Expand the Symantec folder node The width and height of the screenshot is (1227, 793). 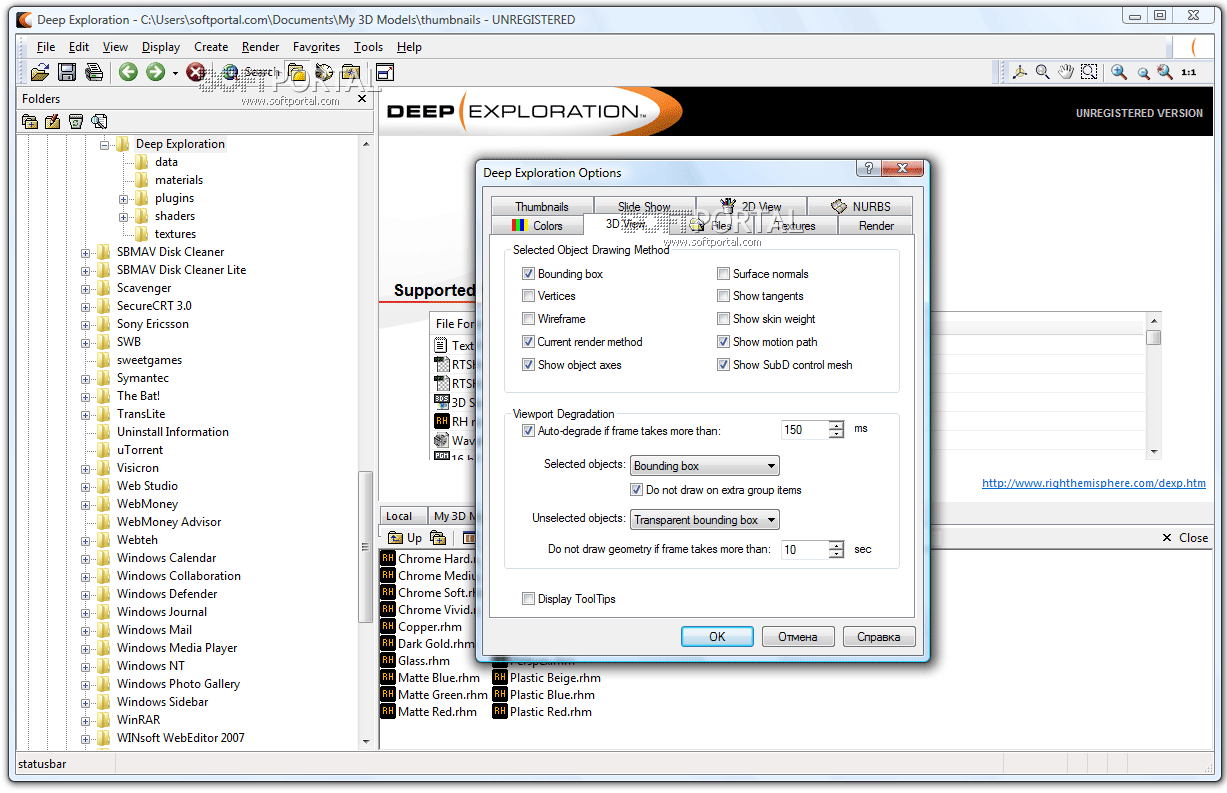coord(86,378)
